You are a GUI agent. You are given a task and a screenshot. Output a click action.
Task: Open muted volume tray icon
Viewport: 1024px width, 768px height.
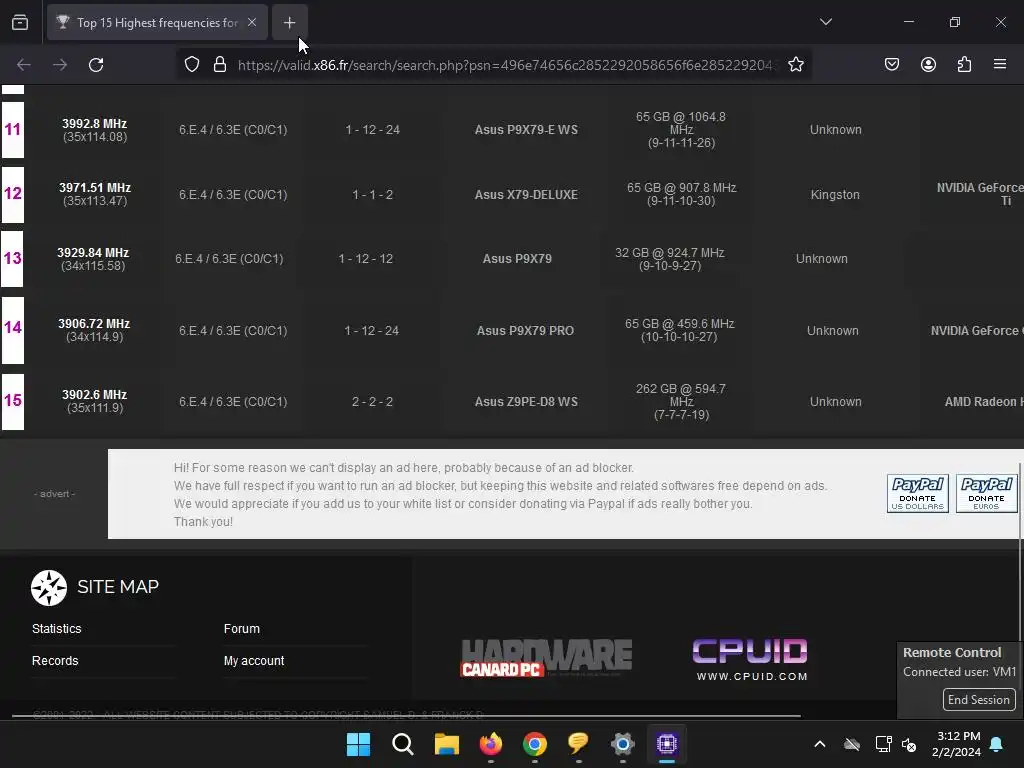pyautogui.click(x=909, y=744)
